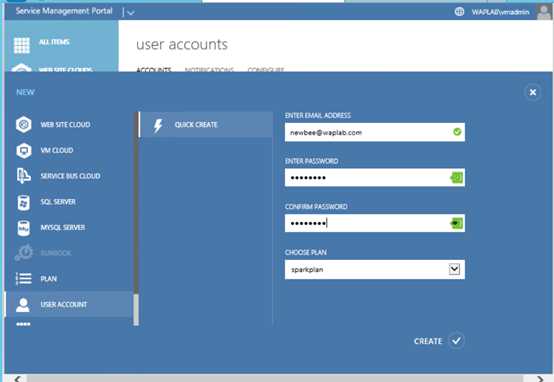Click the green email validation checkmark

click(x=457, y=132)
